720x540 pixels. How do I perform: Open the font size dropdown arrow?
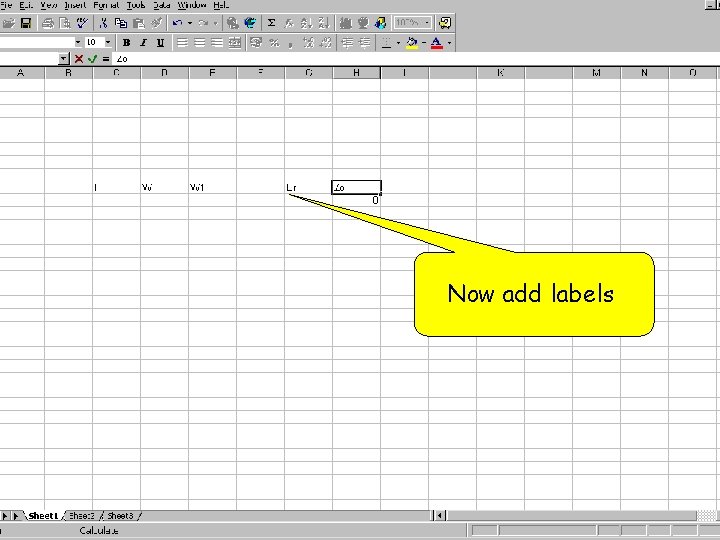[x=108, y=42]
